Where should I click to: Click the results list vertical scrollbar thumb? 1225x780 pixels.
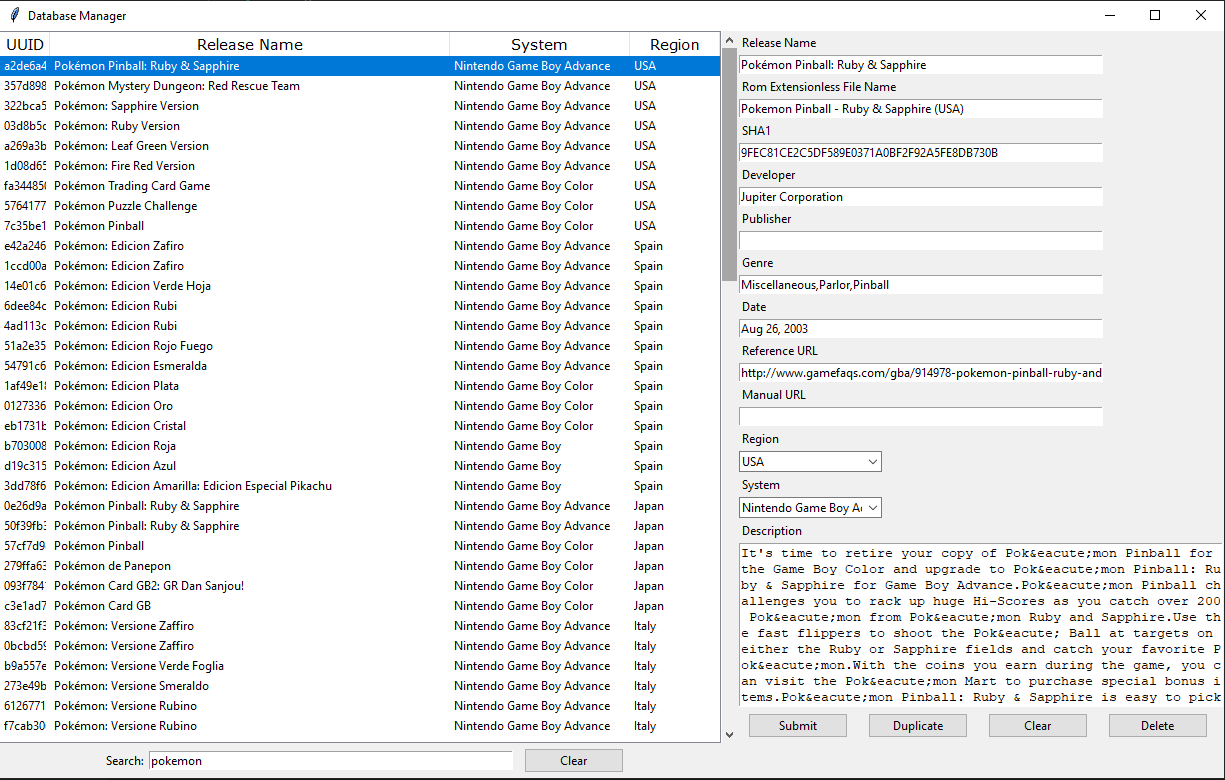[x=729, y=164]
